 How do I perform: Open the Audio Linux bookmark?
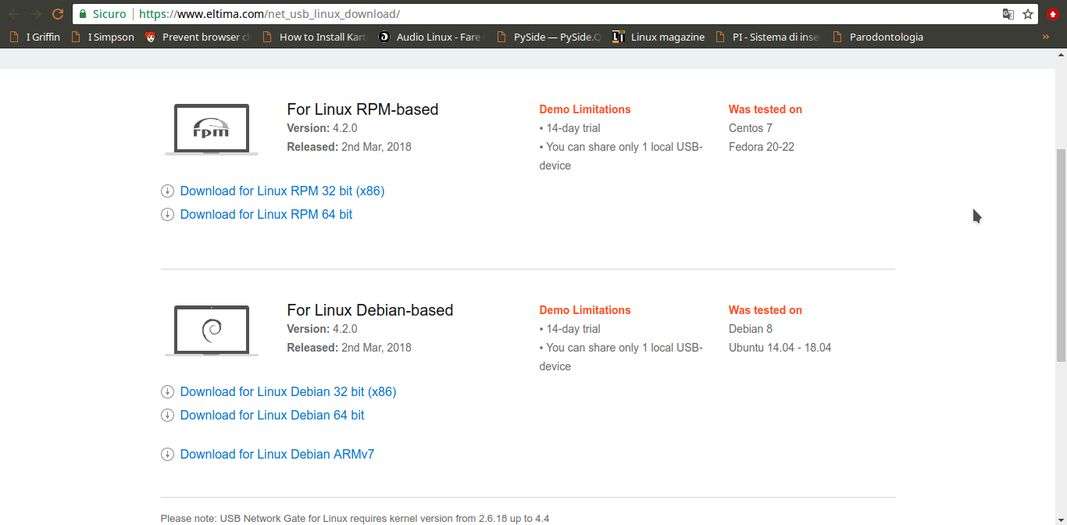pos(430,37)
